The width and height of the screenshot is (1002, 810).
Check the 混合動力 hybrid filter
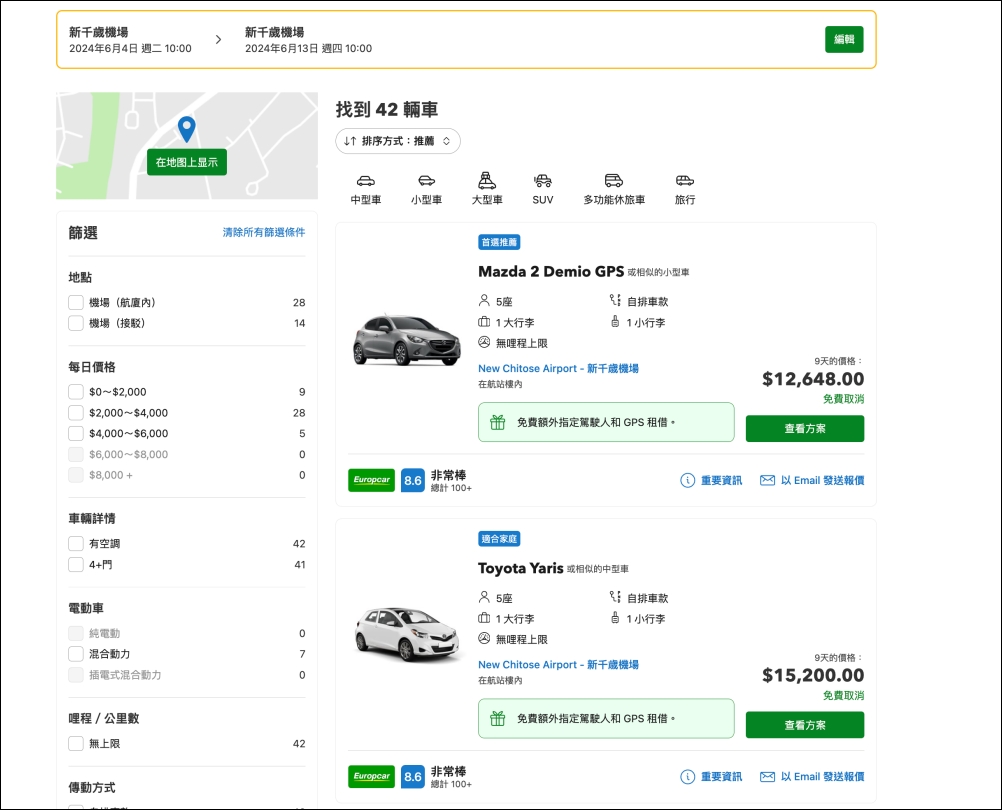pos(76,654)
